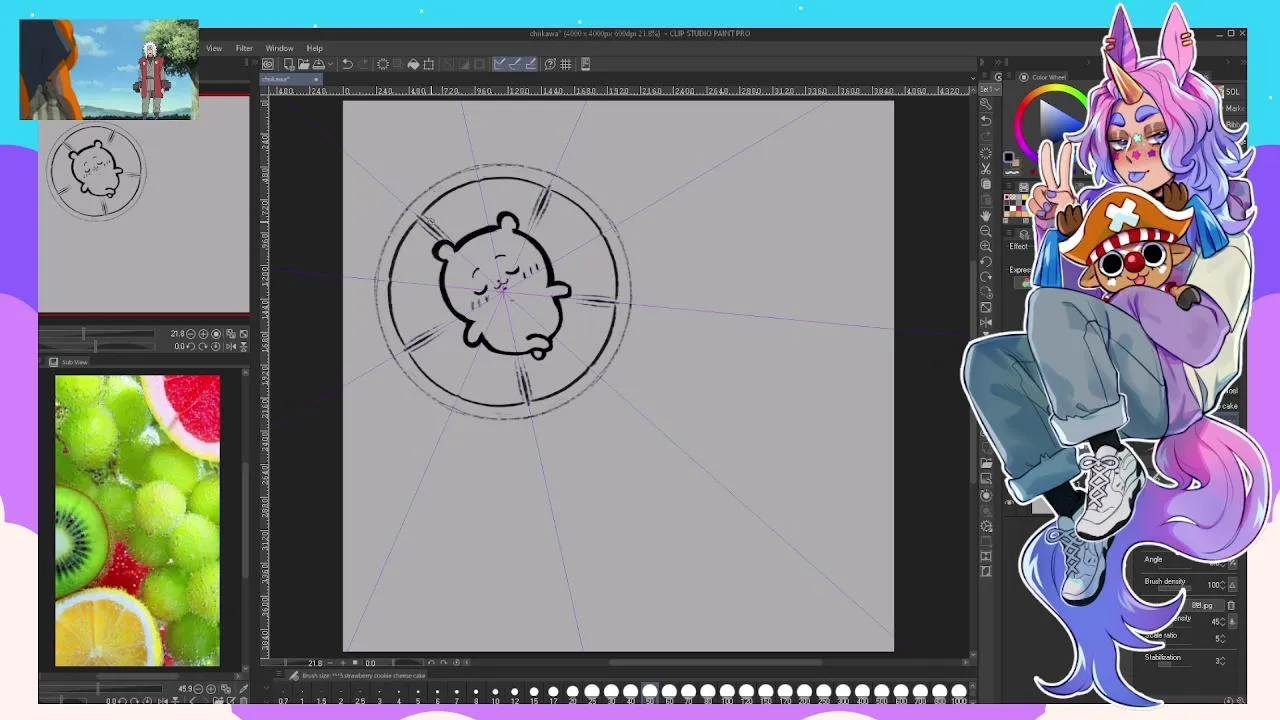
Task: Select the Sub View panel tab
Action: coord(70,362)
